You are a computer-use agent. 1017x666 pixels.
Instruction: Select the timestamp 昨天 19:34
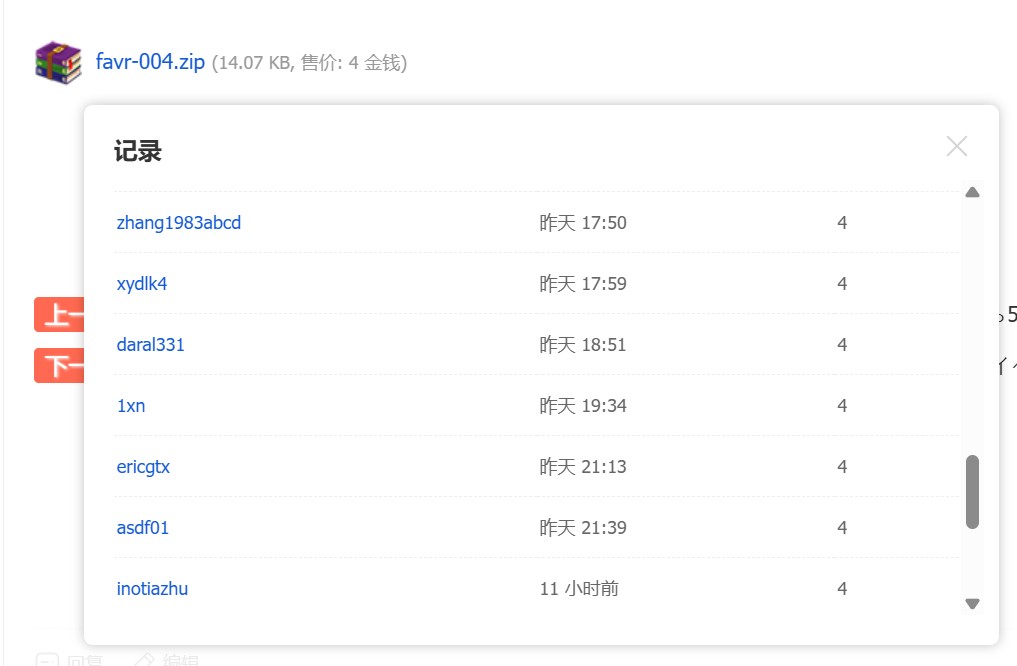coord(583,406)
